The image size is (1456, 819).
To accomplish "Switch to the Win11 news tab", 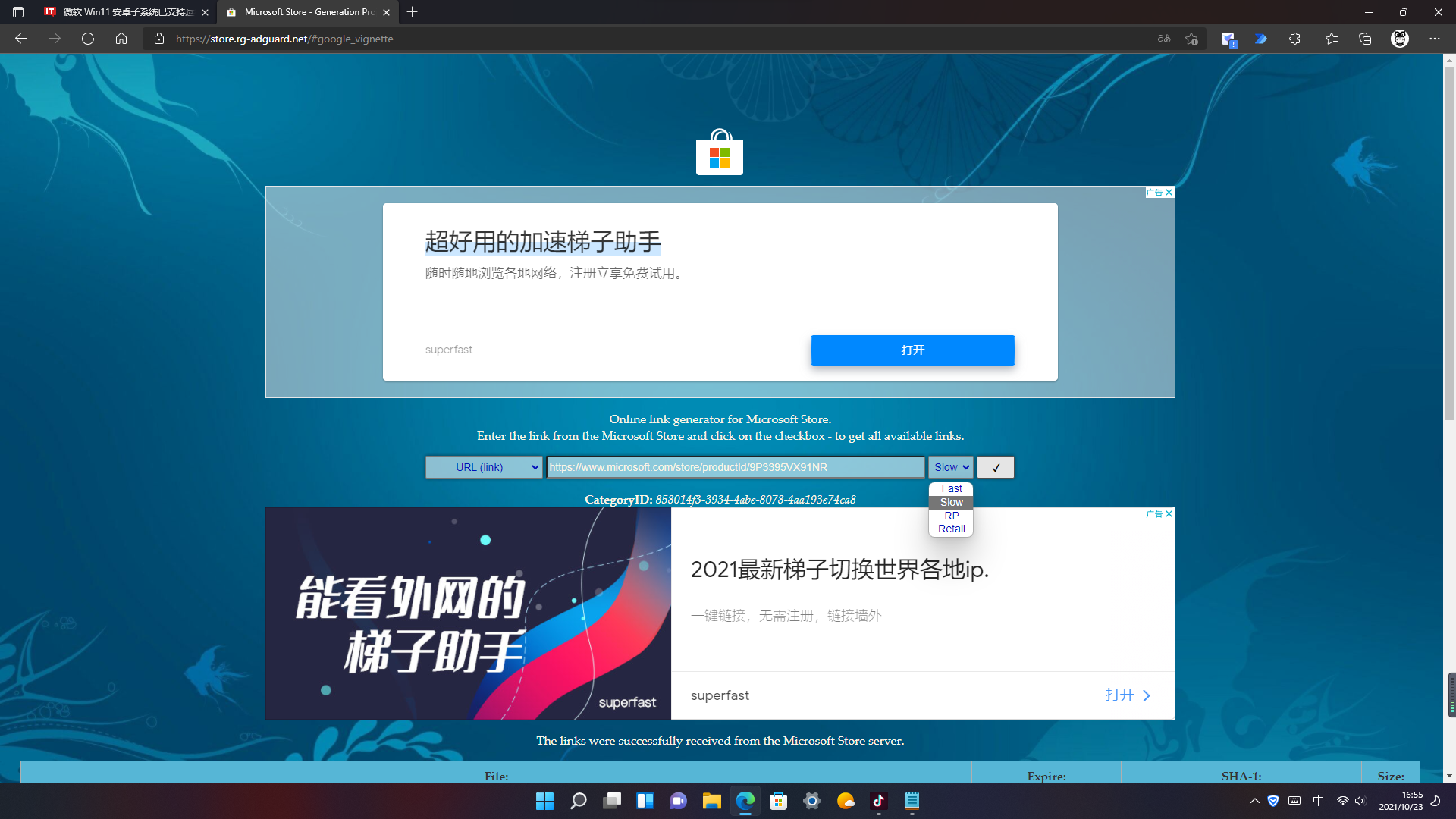I will (125, 12).
